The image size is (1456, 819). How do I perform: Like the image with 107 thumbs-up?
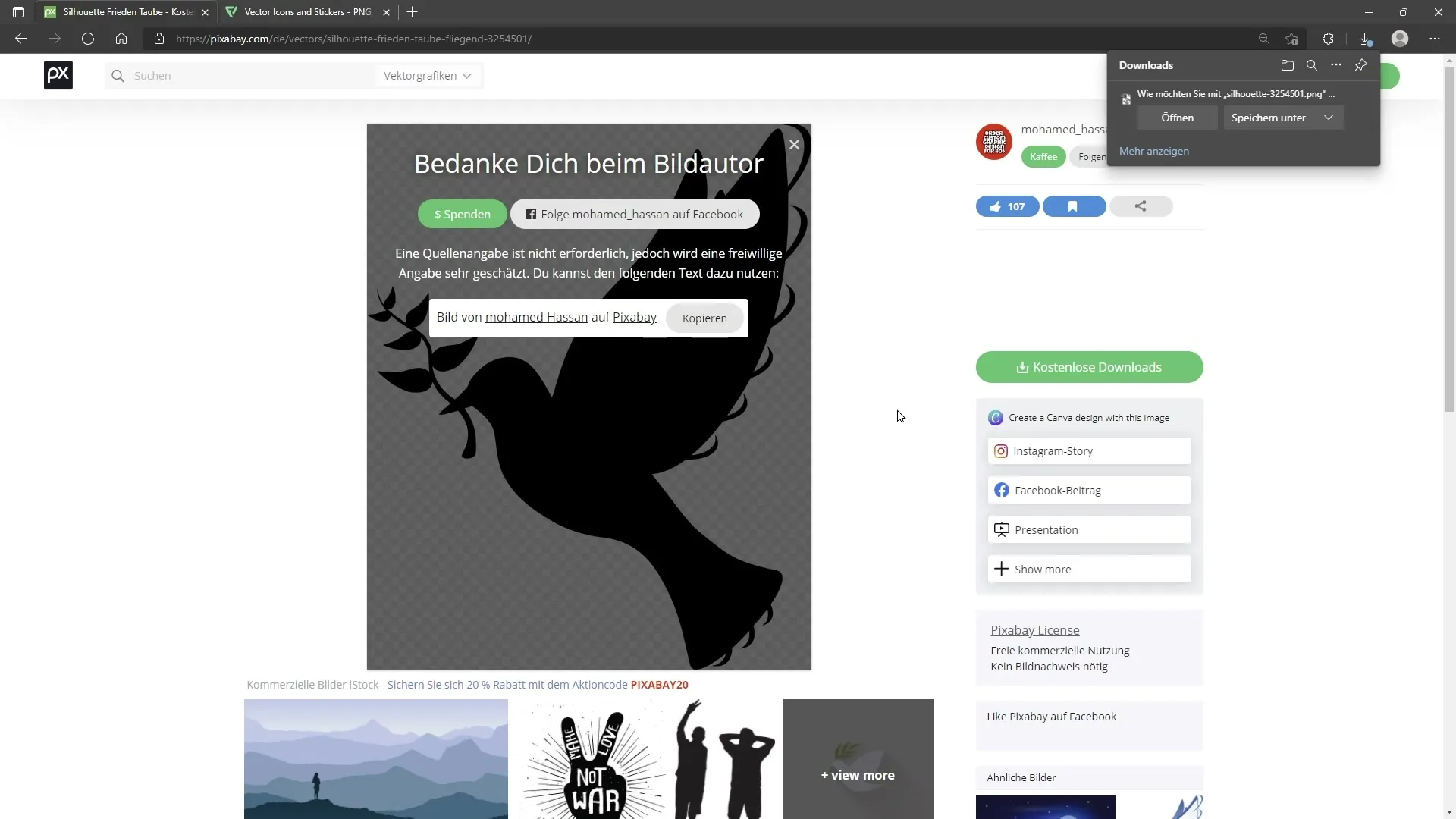click(1007, 206)
